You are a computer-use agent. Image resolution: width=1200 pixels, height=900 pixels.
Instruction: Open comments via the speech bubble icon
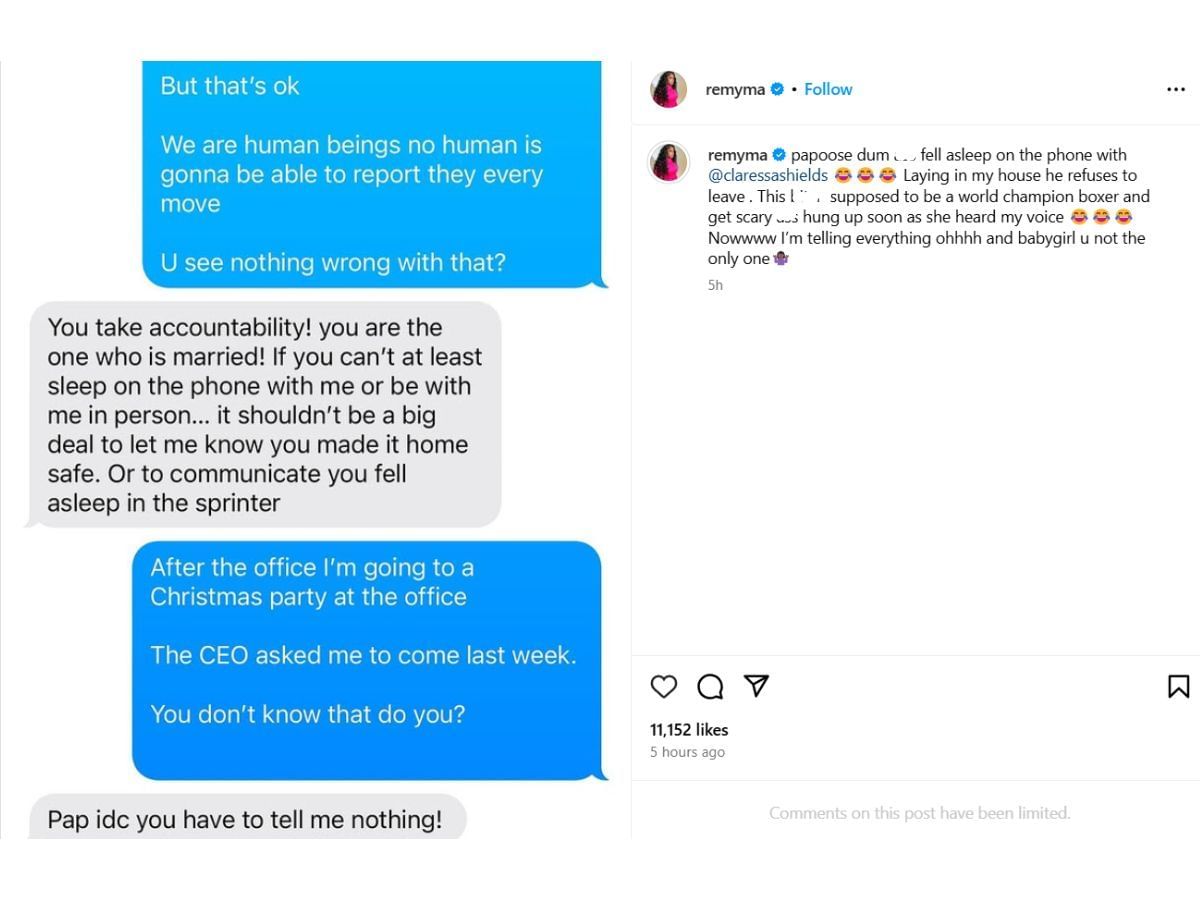click(x=710, y=686)
